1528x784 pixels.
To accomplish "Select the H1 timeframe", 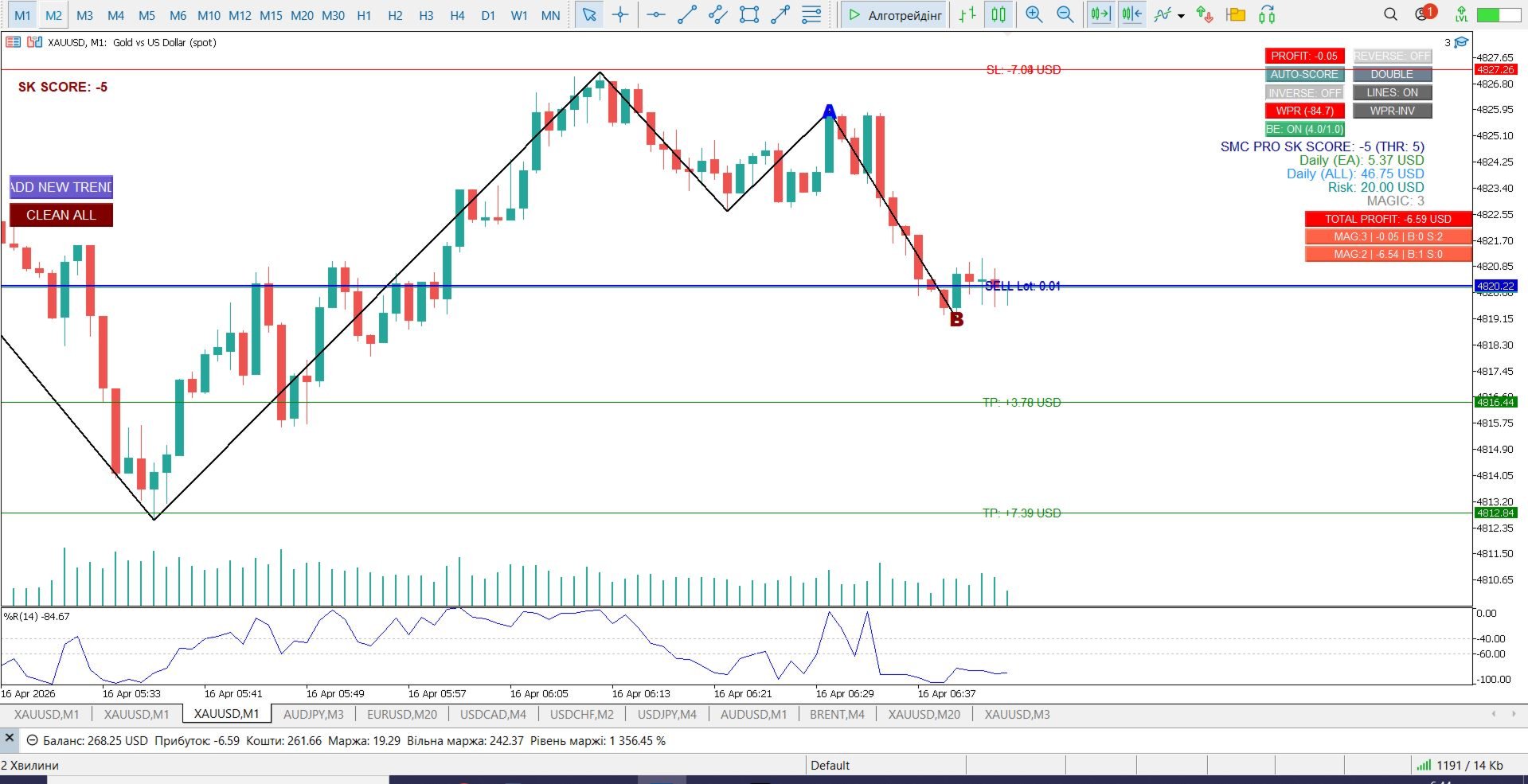I will tap(364, 15).
